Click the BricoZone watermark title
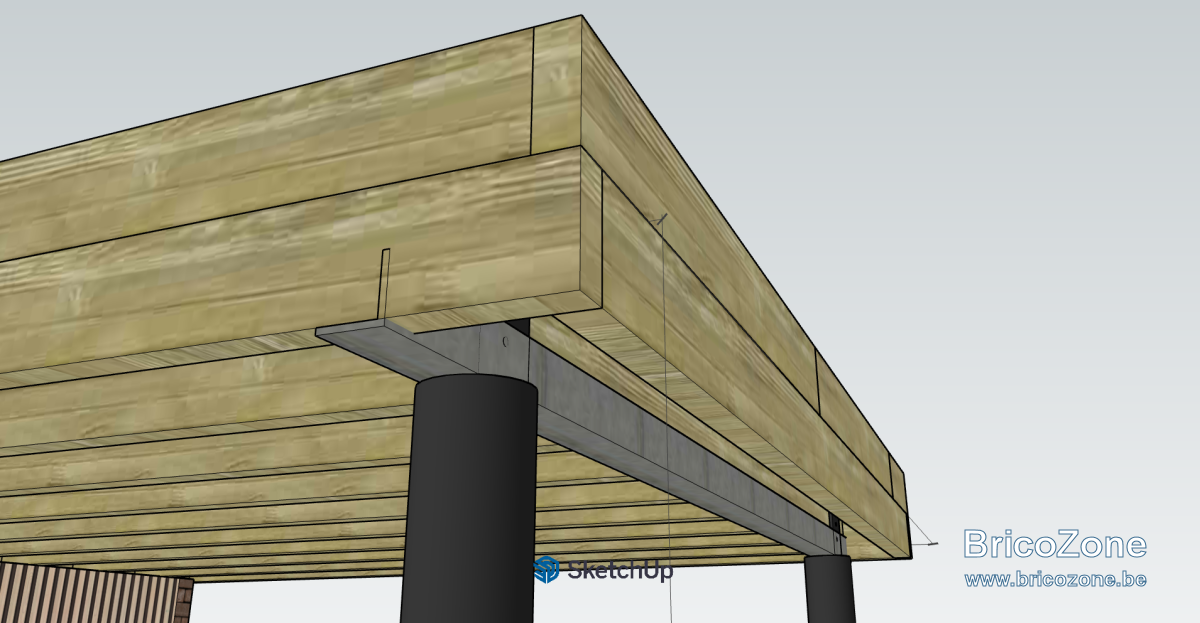The height and width of the screenshot is (623, 1200). (1055, 544)
